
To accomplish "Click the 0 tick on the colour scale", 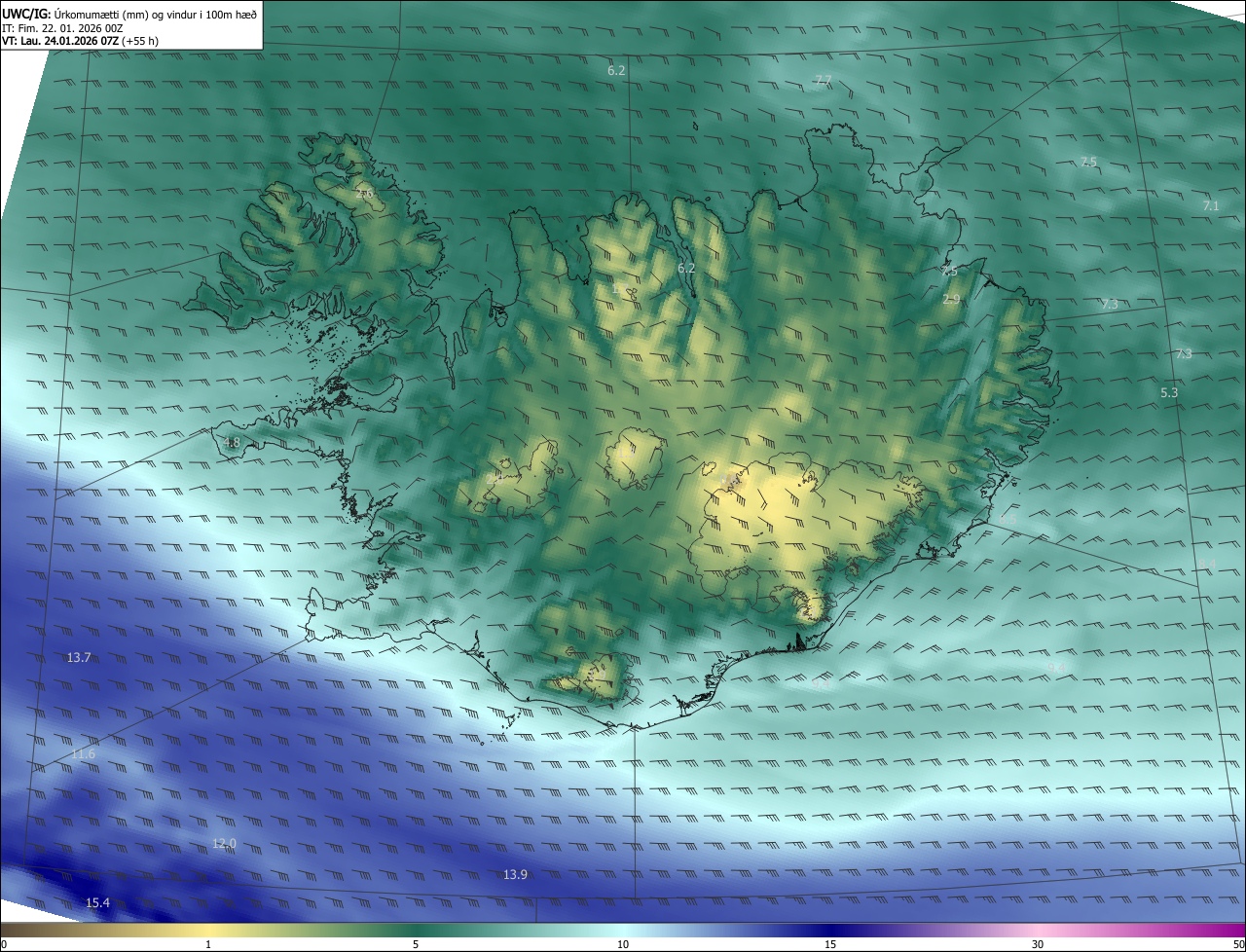I will pos(4,944).
